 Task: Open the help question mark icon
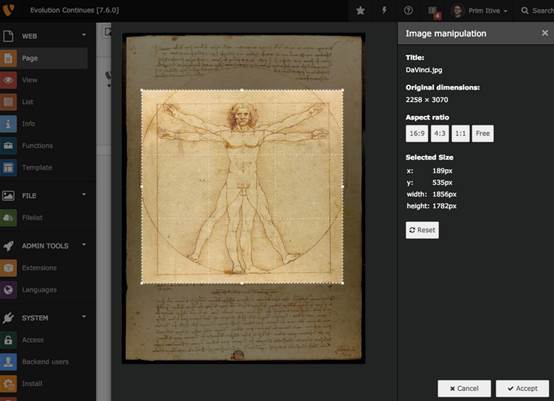tap(408, 11)
